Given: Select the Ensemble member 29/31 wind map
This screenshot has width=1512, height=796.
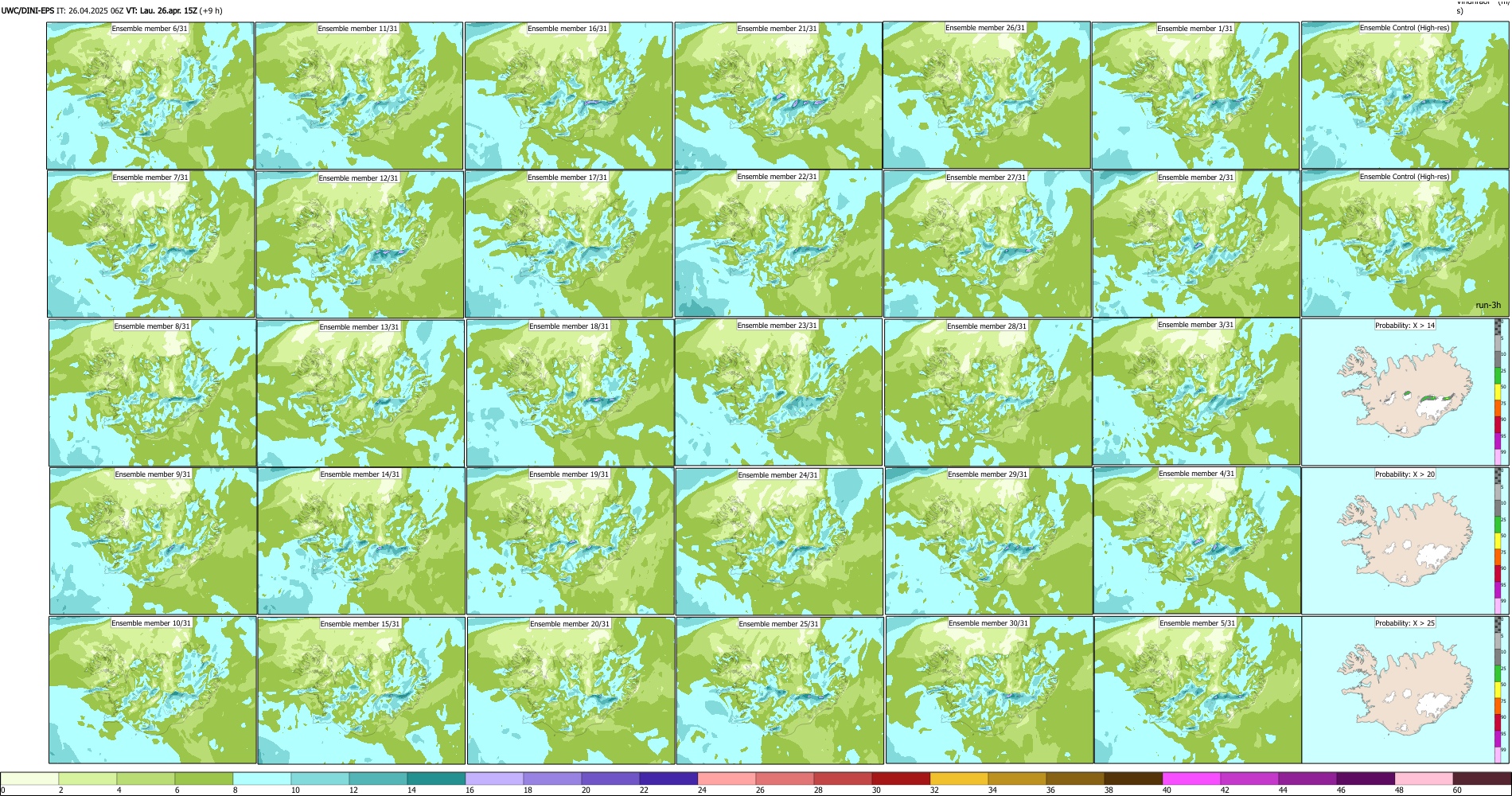Looking at the screenshot, I should pyautogui.click(x=988, y=541).
